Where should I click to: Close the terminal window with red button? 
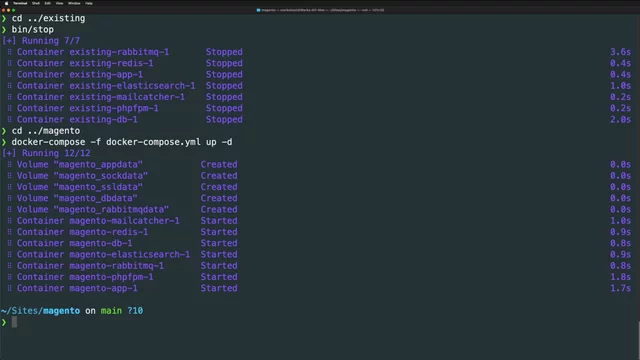tap(3, 10)
